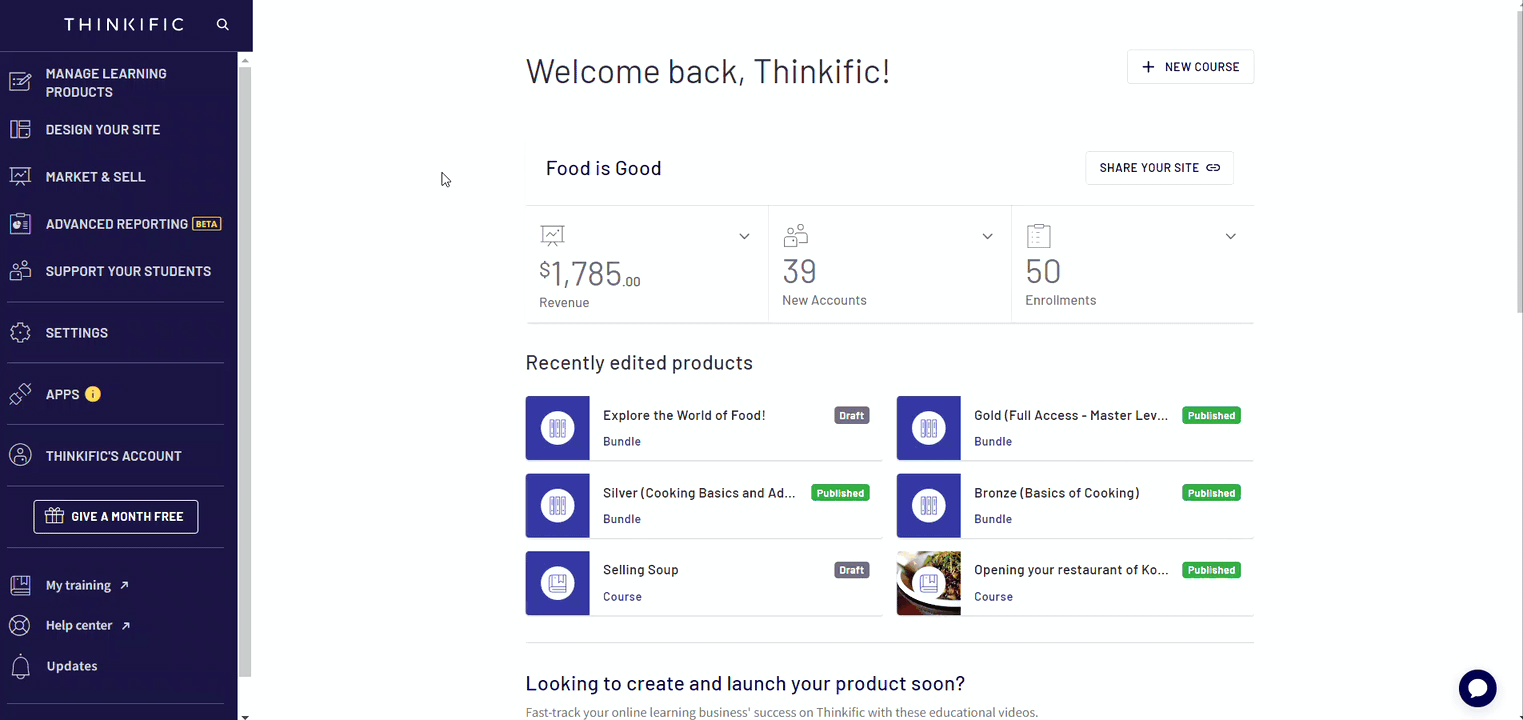Click bundle icon for Explore the World of Food!
This screenshot has width=1523, height=720.
(558, 428)
